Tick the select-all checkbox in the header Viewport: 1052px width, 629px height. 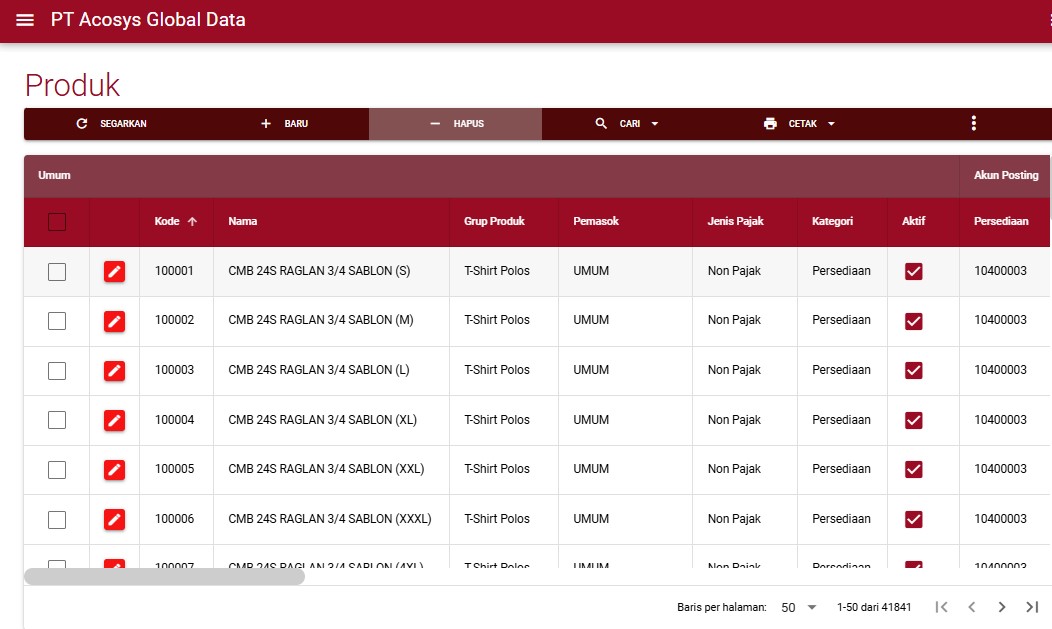(x=57, y=222)
